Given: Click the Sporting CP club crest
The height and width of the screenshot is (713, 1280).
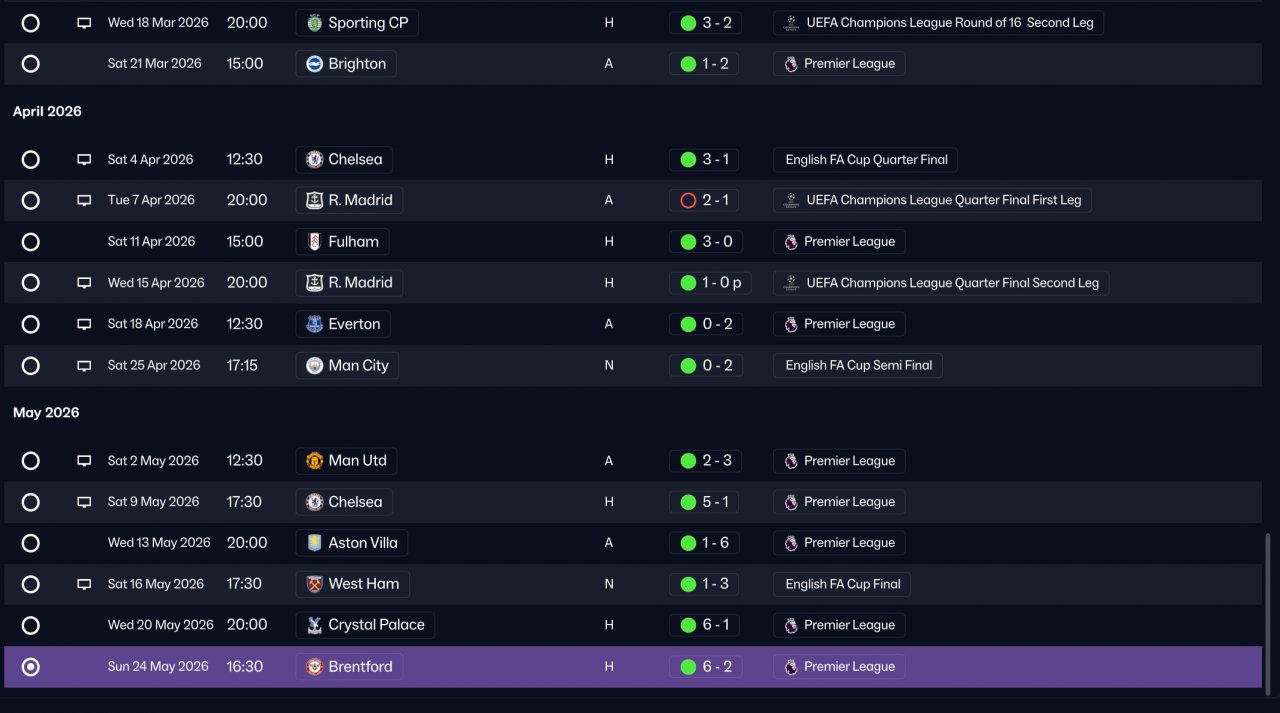Looking at the screenshot, I should point(314,22).
